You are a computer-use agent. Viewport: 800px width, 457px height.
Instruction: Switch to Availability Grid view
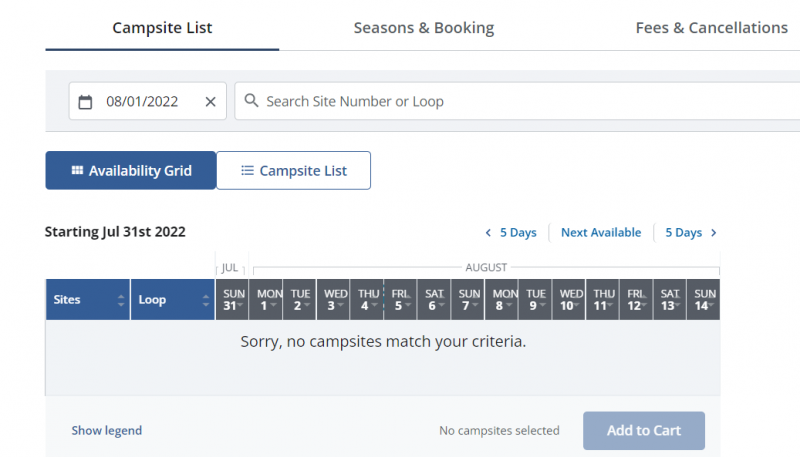coord(130,170)
